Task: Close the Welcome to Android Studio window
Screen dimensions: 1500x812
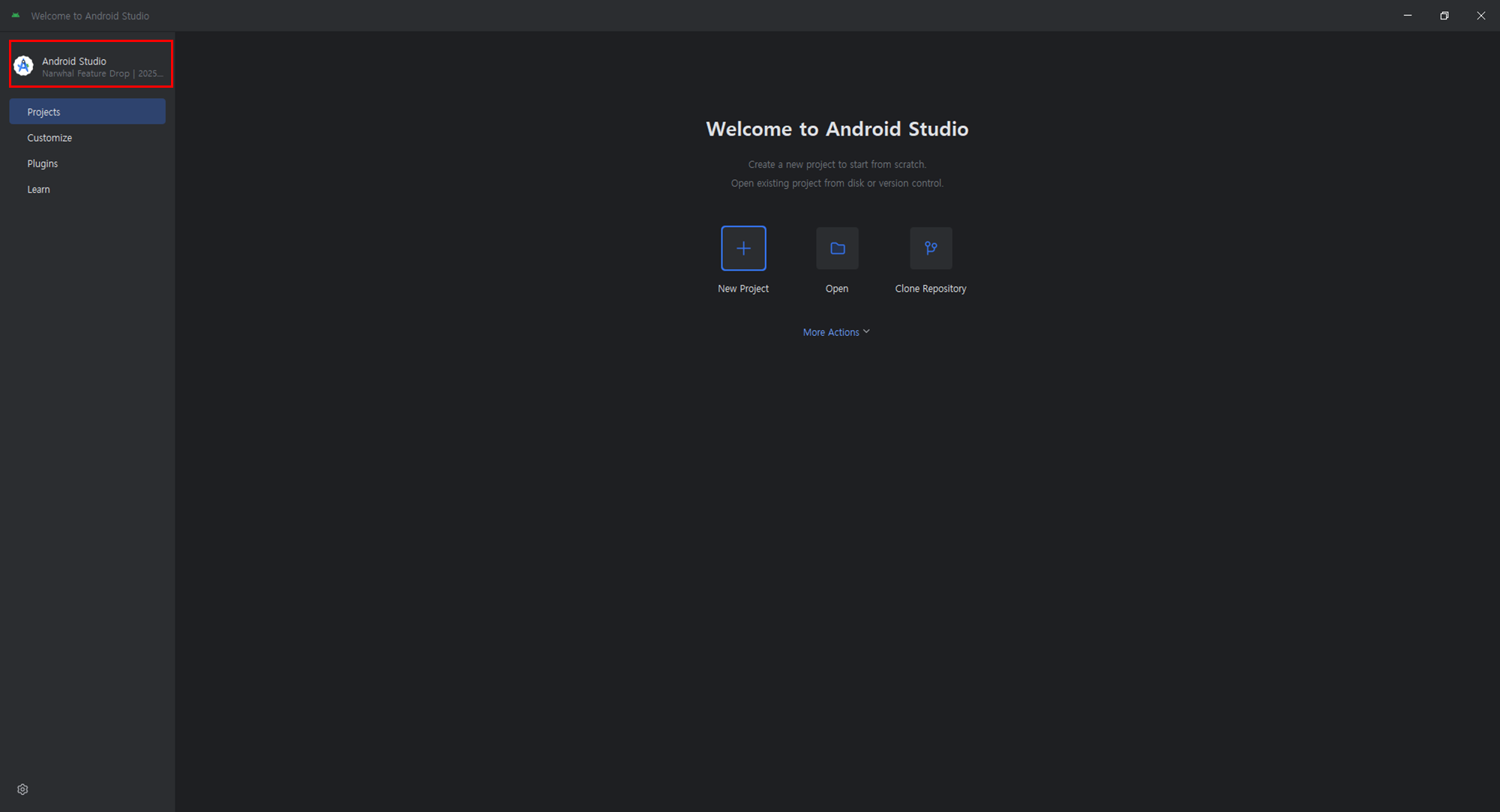Action: point(1481,15)
